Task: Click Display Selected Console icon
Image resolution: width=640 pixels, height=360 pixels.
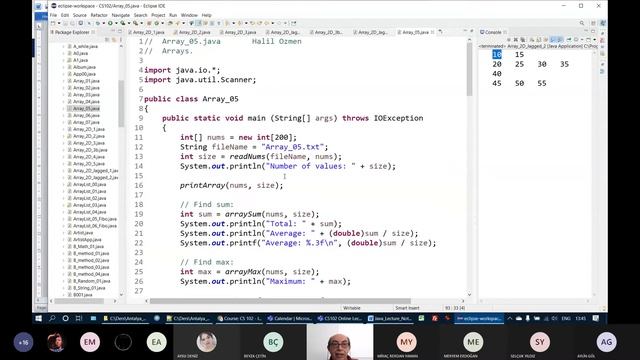Action: [x=576, y=40]
